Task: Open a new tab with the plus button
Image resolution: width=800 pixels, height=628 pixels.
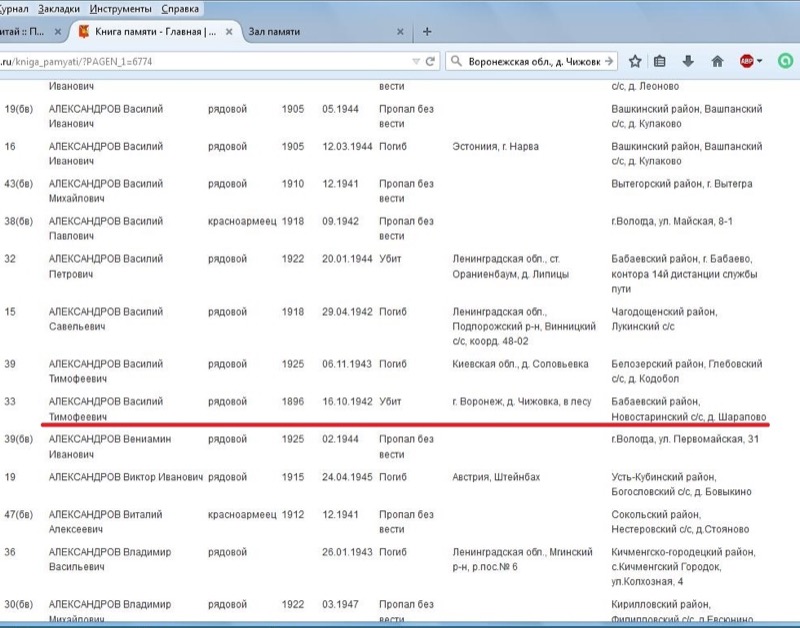Action: pyautogui.click(x=427, y=31)
